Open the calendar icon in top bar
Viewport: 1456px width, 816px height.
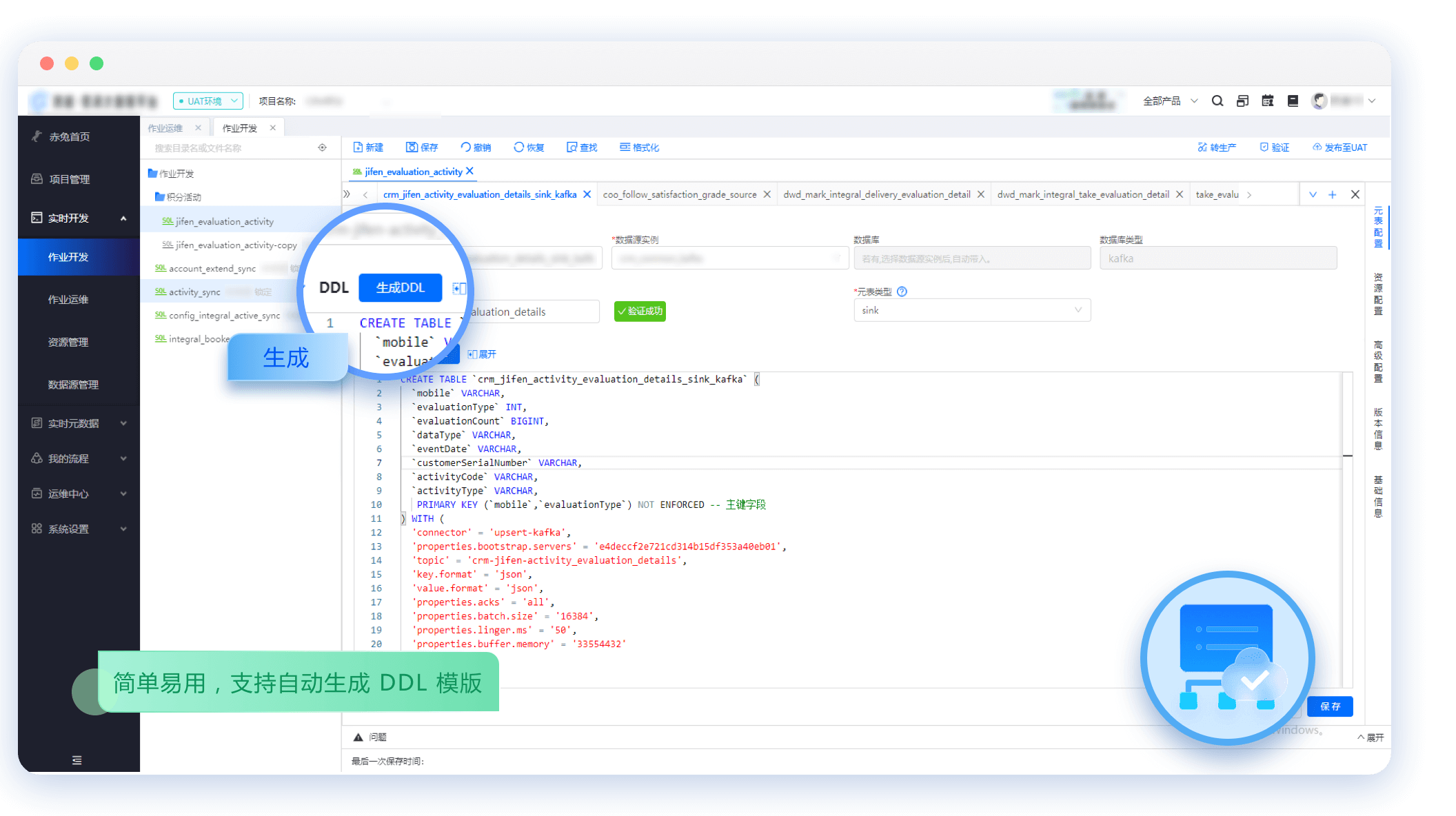pos(1267,101)
